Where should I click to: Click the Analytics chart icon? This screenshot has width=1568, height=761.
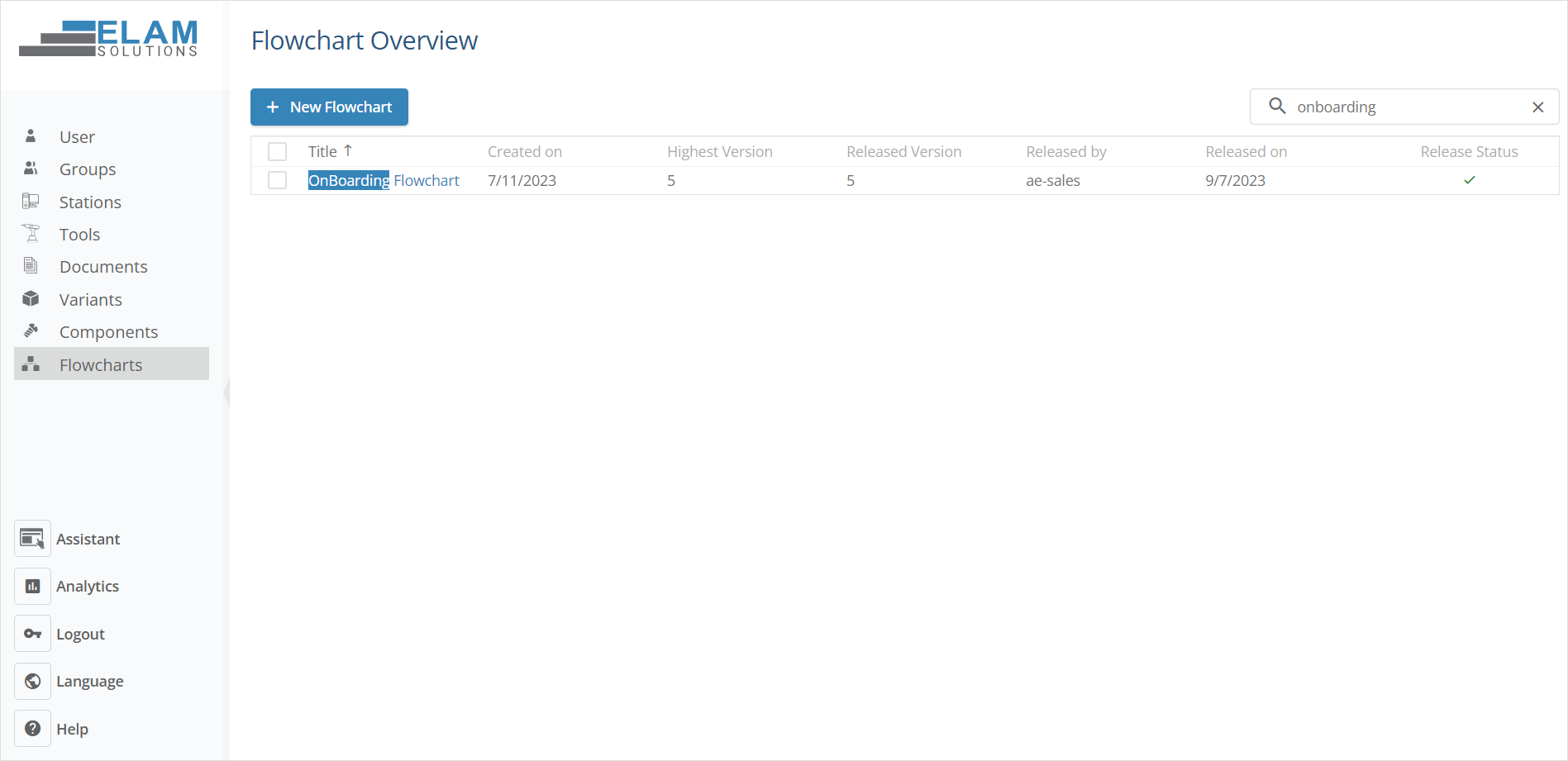click(x=32, y=585)
